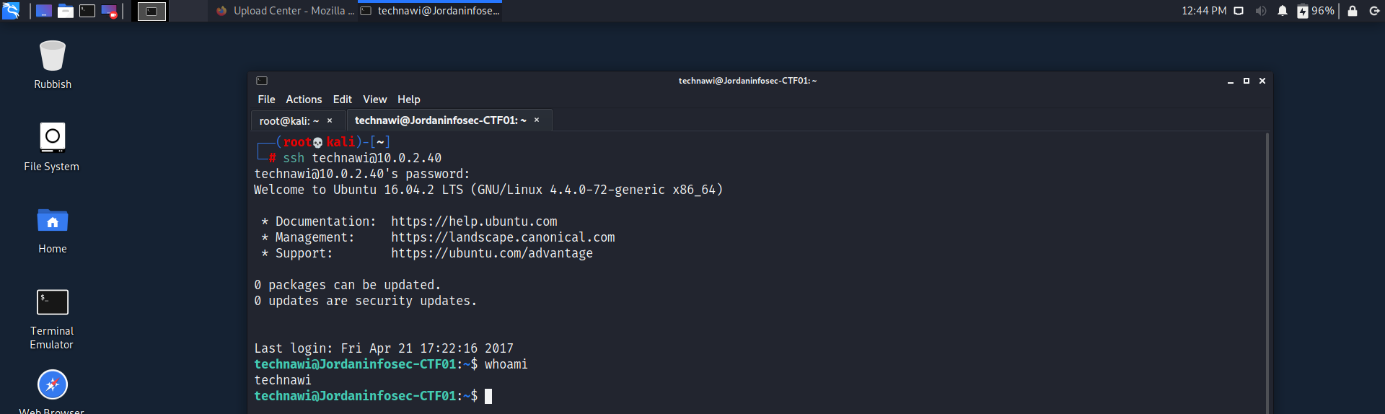Click the lock screen icon
Viewport: 1385px width, 414px height.
[x=1352, y=11]
